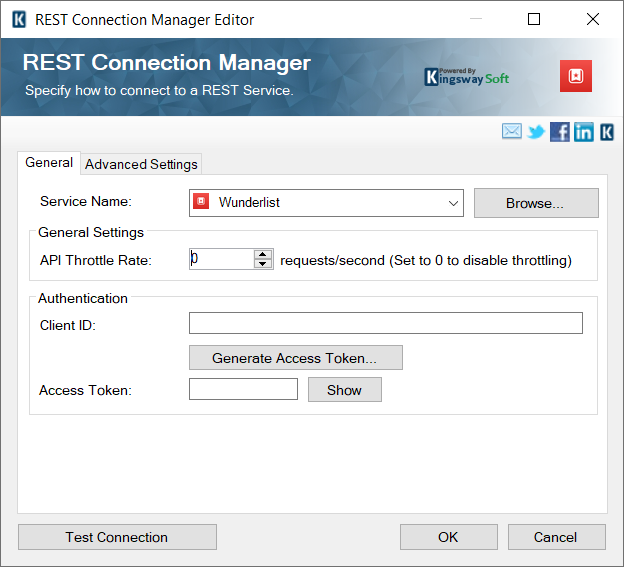Maximize the REST Connection Manager Editor window

coord(534,19)
